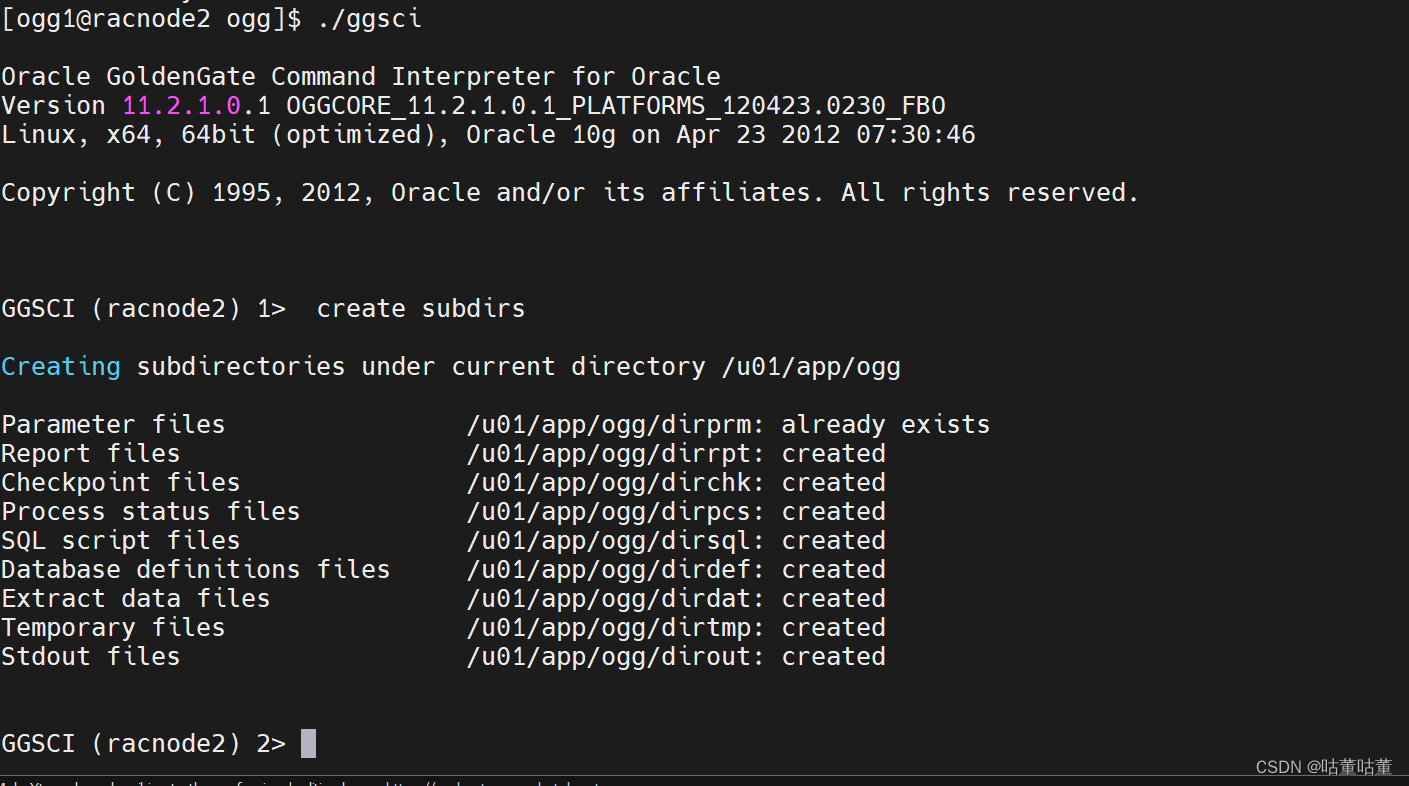Click the "Checkpoint files" label
The width and height of the screenshot is (1409, 786).
(119, 482)
